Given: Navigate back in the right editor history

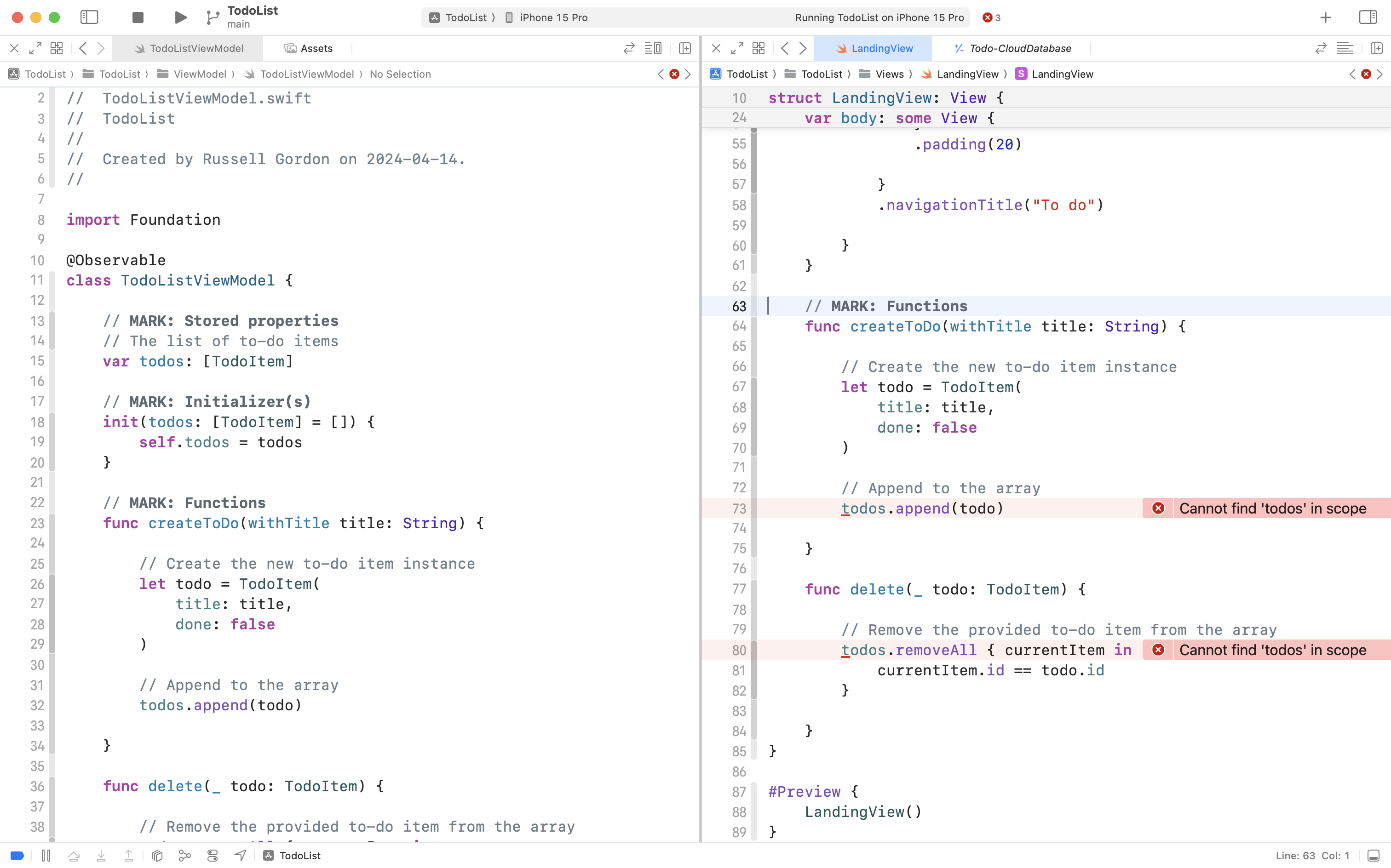Looking at the screenshot, I should (785, 48).
